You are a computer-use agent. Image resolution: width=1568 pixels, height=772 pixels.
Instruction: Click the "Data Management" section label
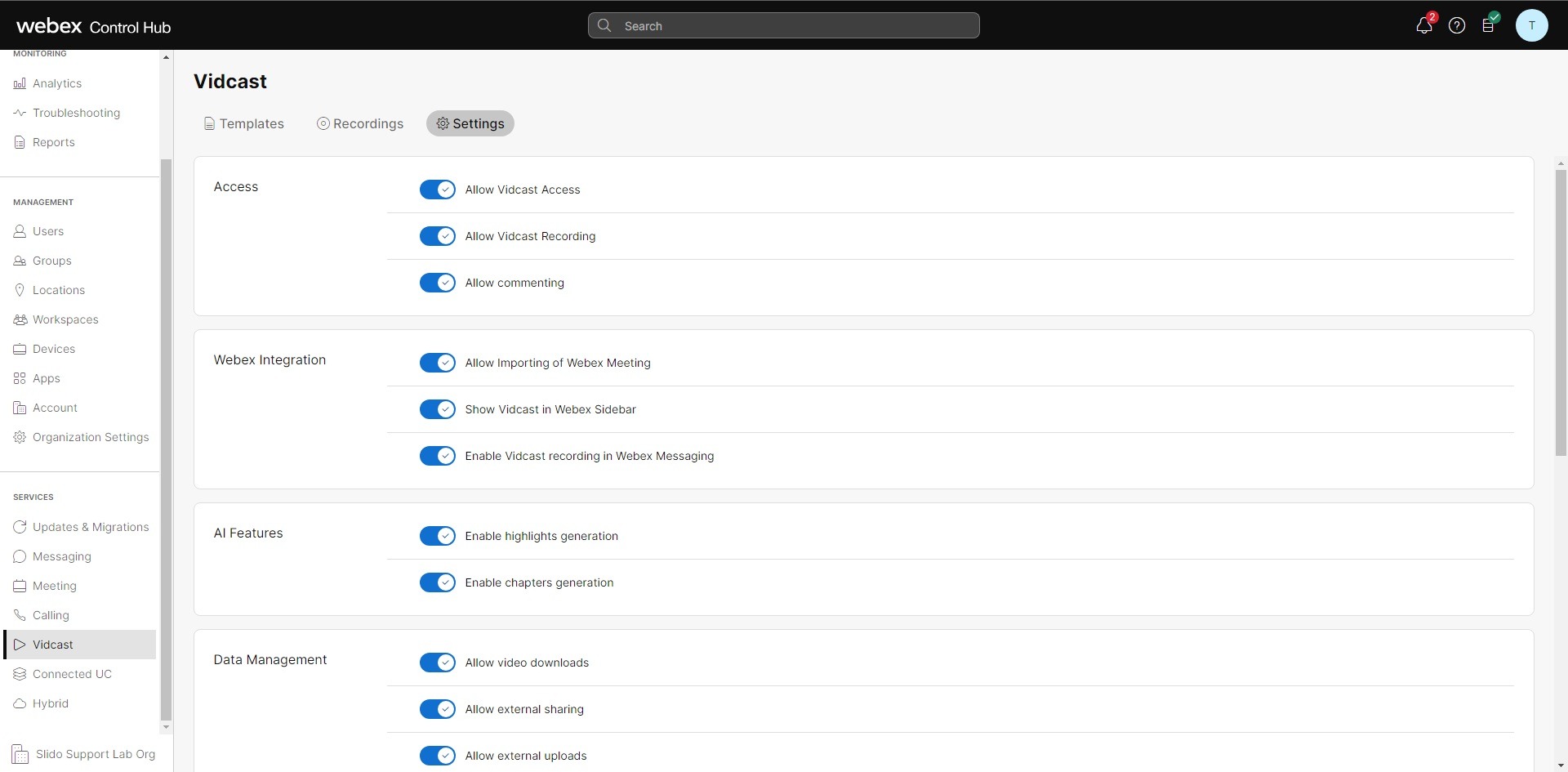click(270, 659)
